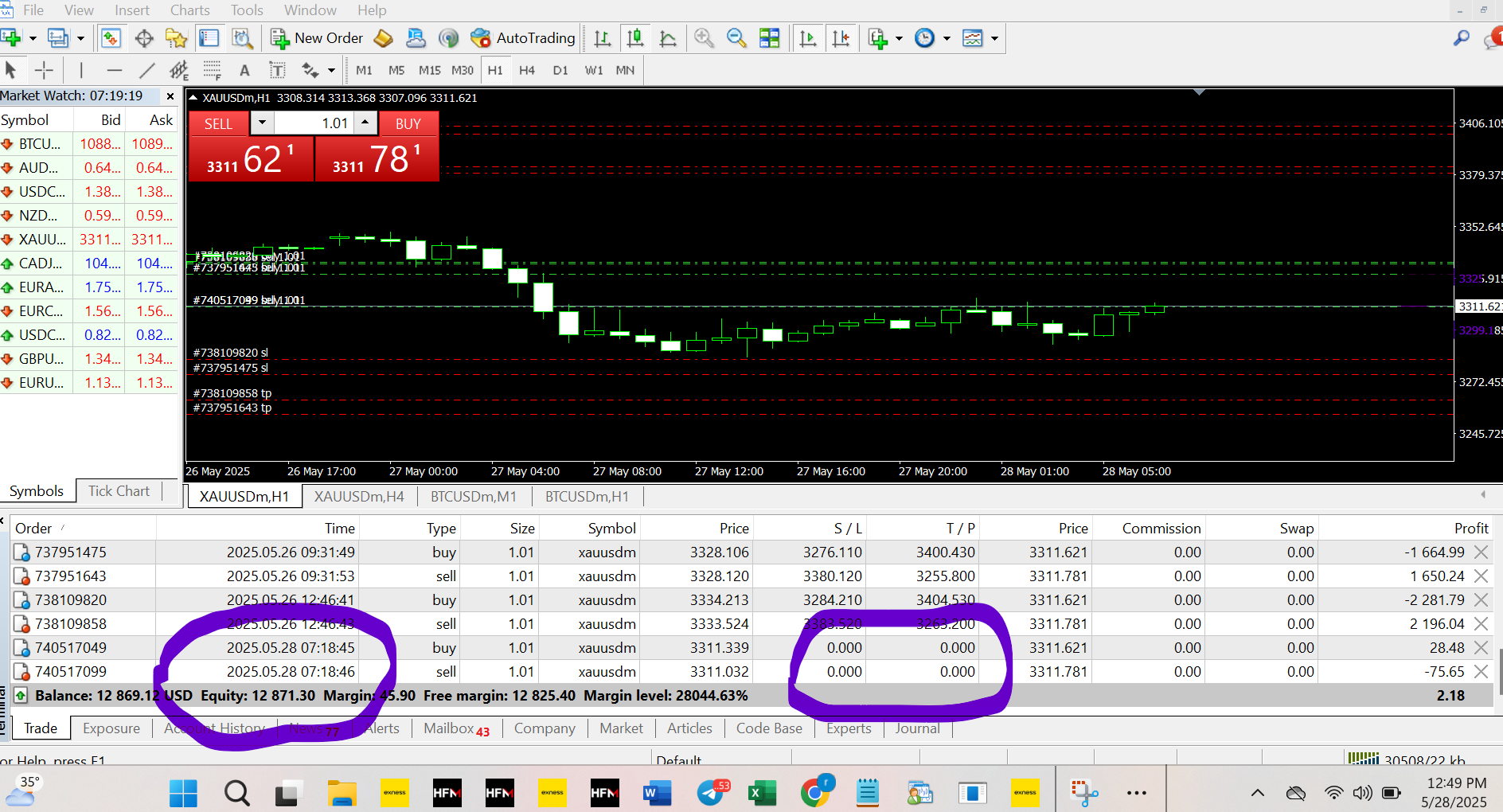This screenshot has height=812, width=1503.
Task: Open the one-click volume dropdown arrow
Action: coord(262,123)
